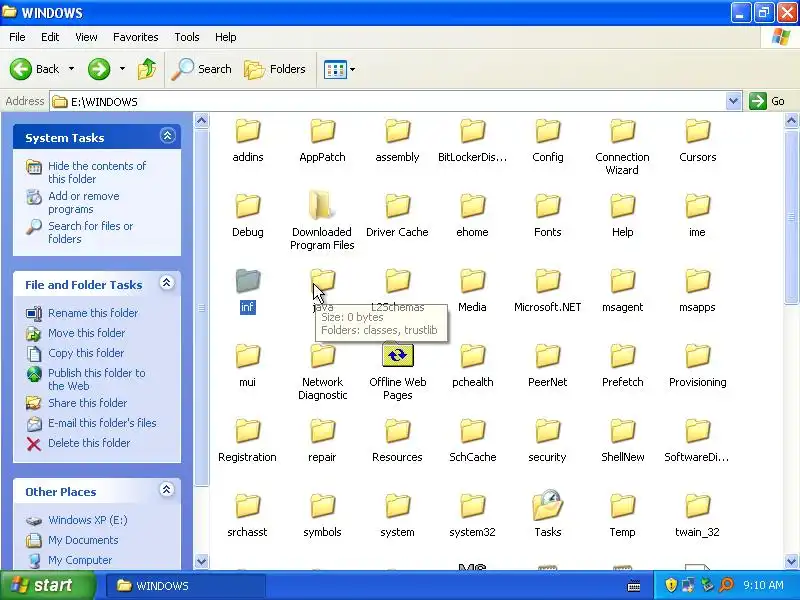
Task: Open My Computer in Other Places
Action: coord(80,560)
